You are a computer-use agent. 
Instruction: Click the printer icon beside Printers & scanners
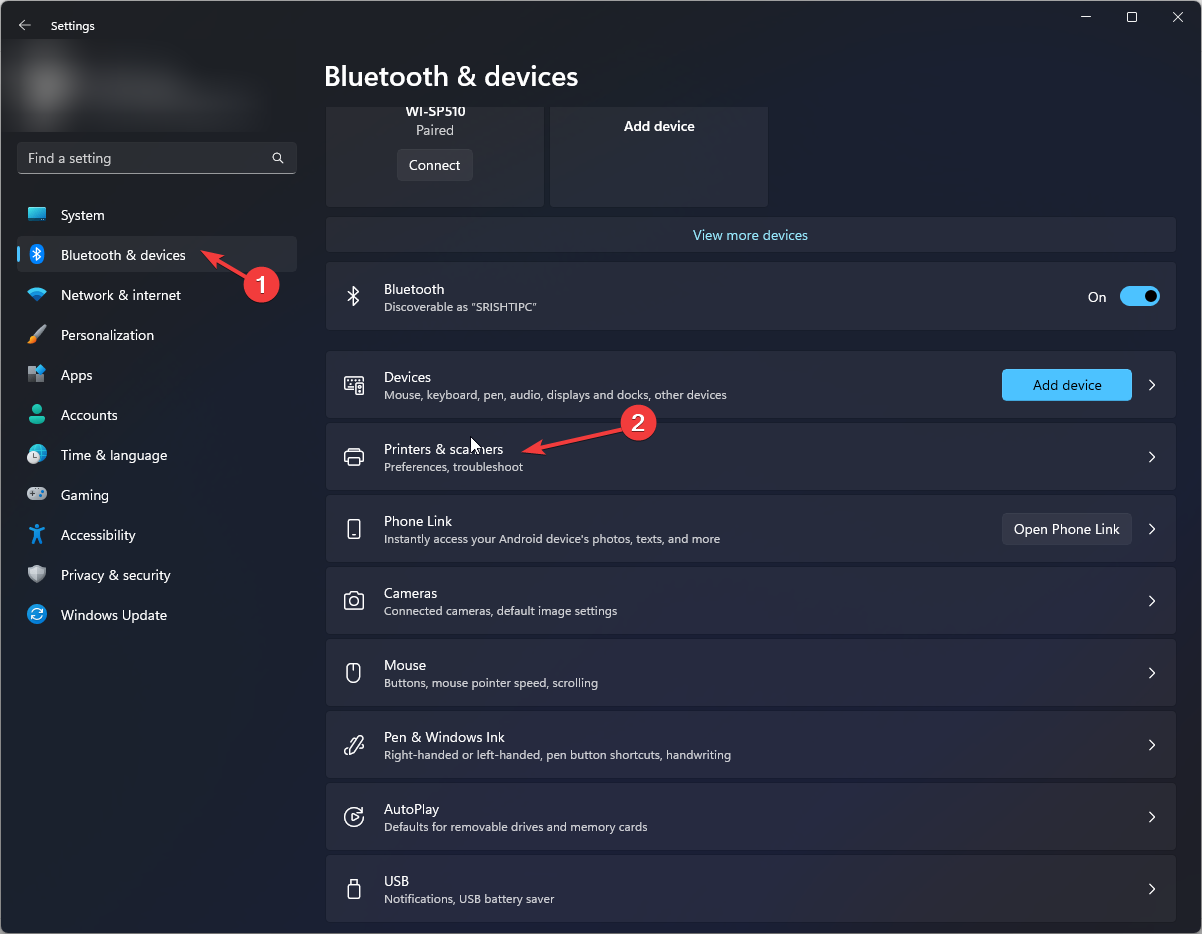tap(354, 457)
